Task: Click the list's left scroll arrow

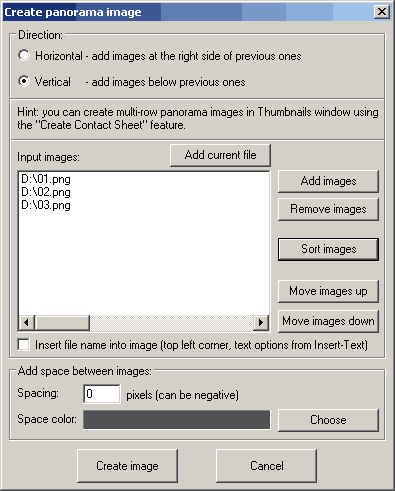Action: 27,323
